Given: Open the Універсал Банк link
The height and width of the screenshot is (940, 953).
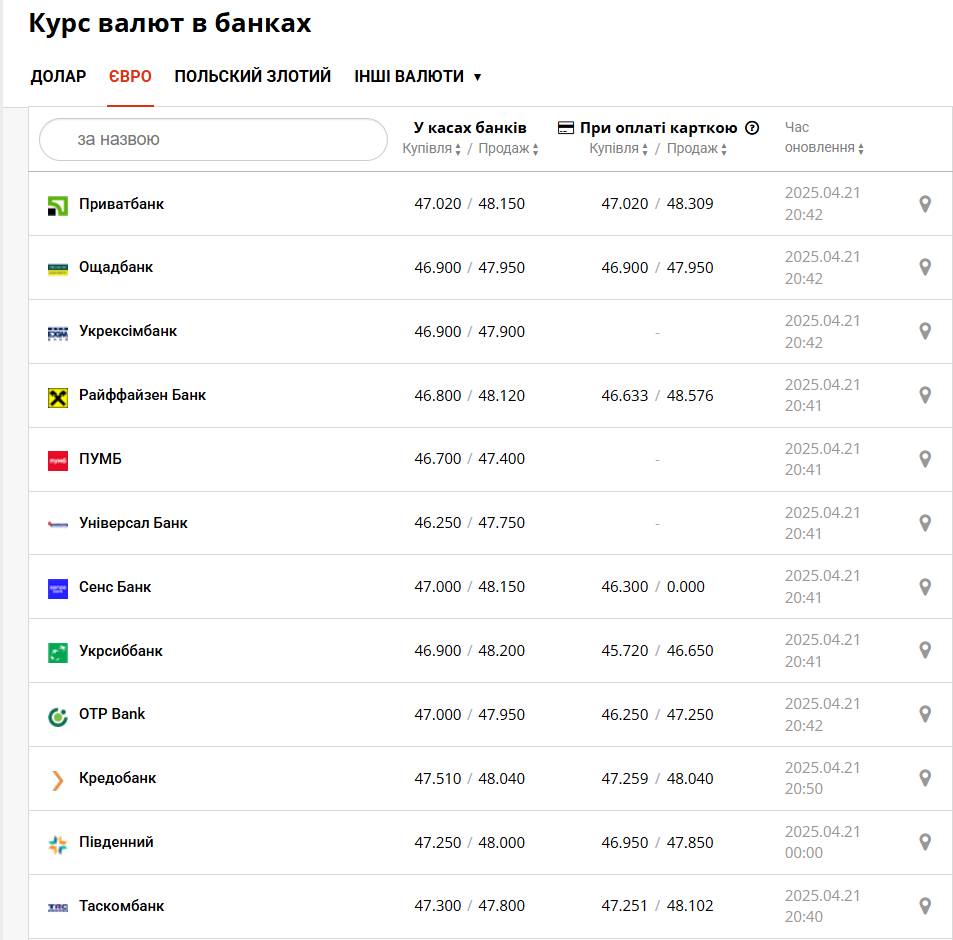Looking at the screenshot, I should (133, 523).
